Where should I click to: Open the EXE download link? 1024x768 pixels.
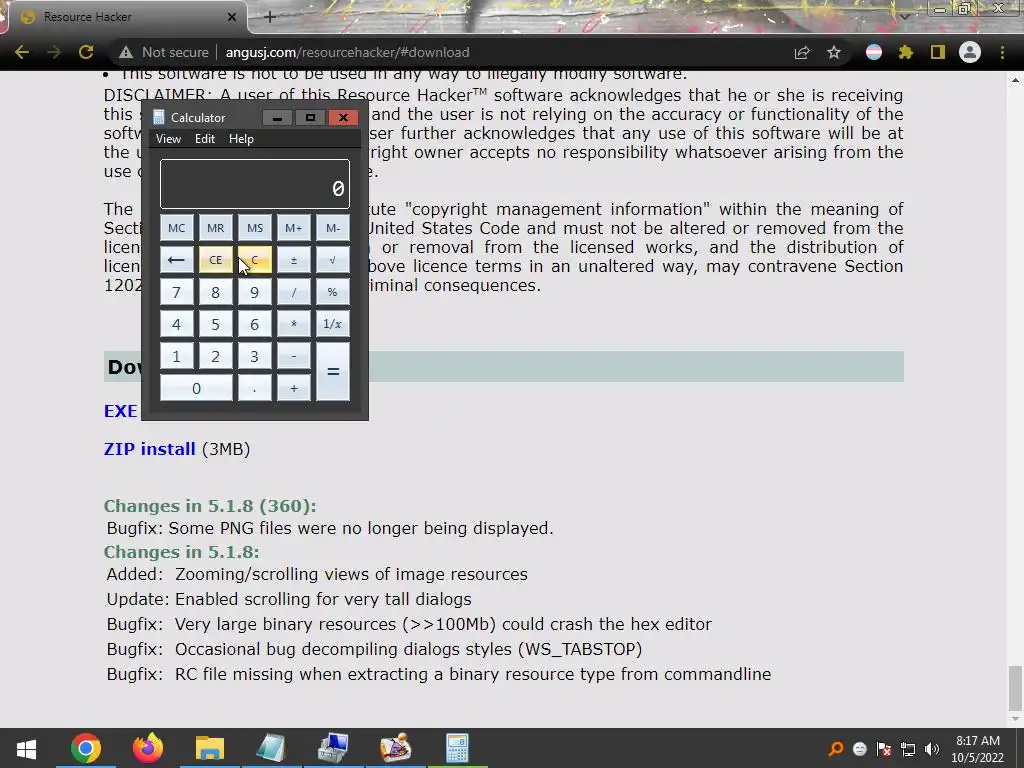121,411
